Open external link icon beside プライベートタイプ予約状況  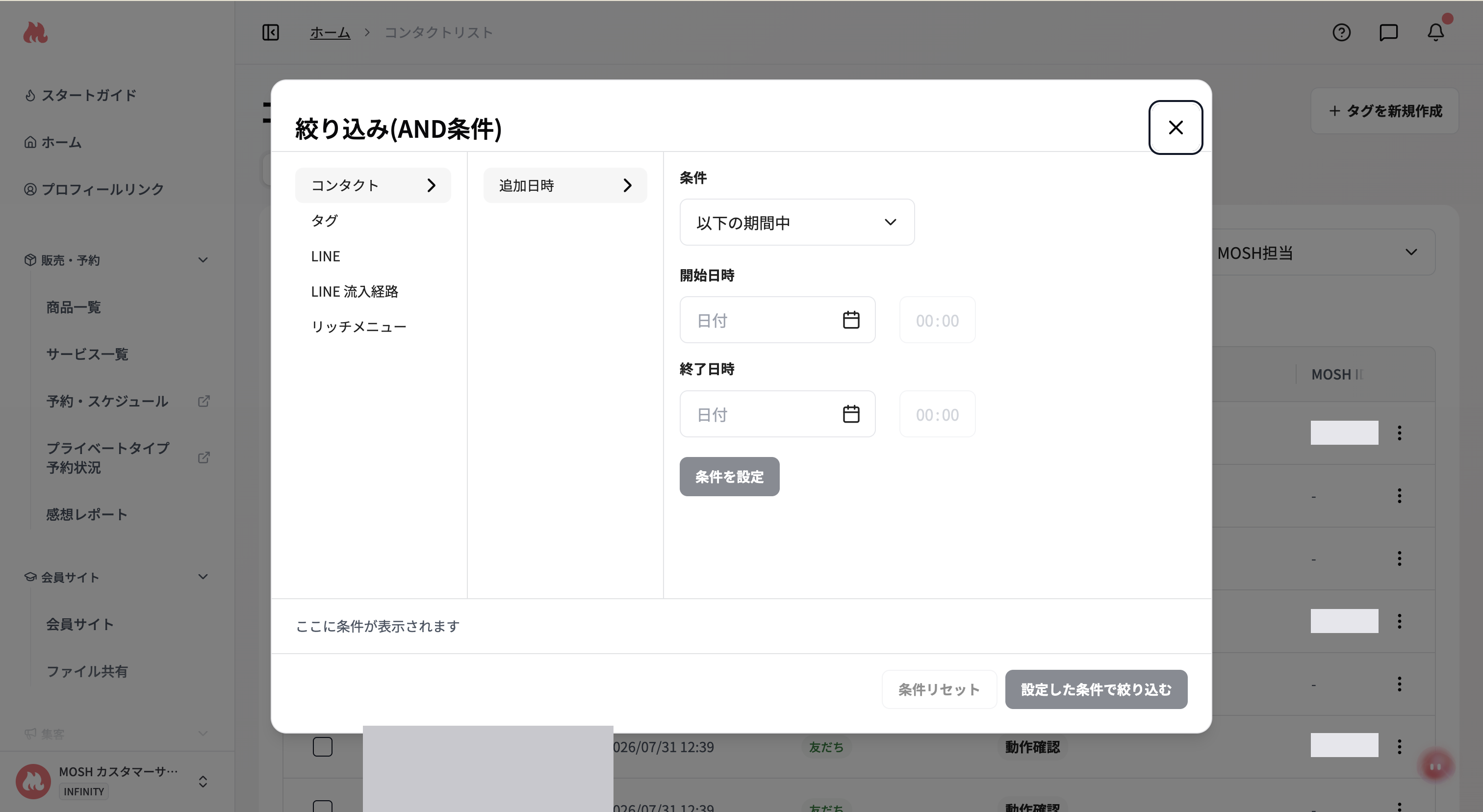click(x=204, y=457)
